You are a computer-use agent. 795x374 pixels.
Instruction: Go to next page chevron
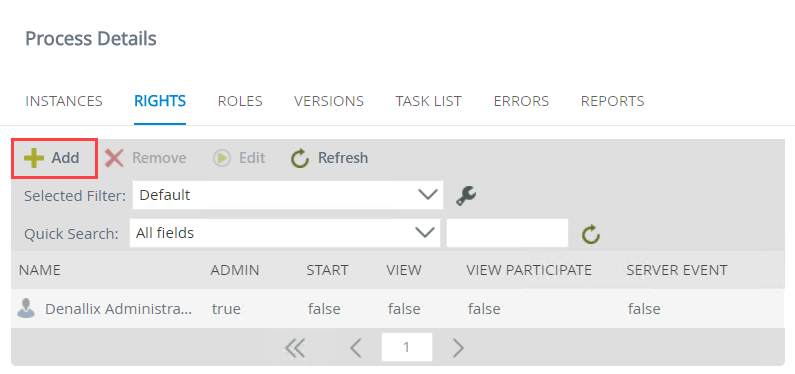pos(458,348)
